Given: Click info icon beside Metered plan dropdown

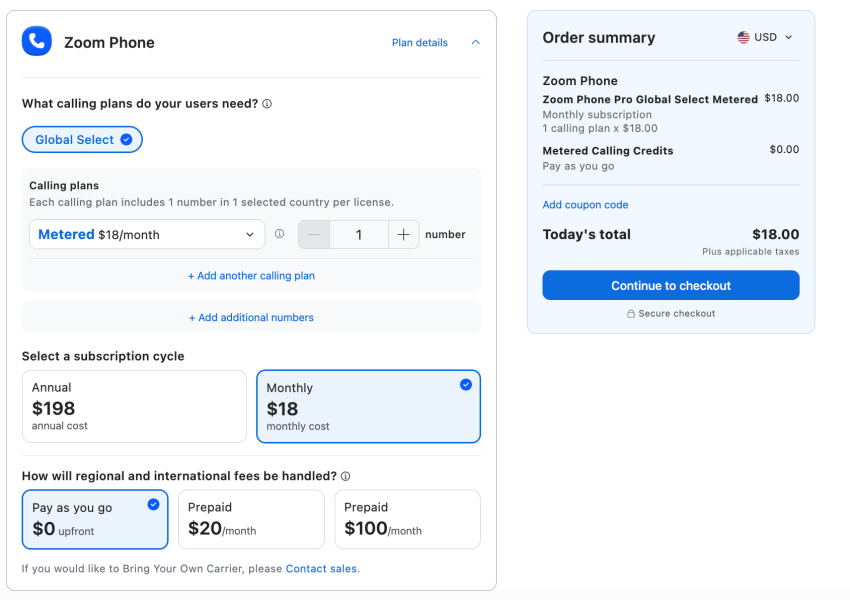Looking at the screenshot, I should pos(279,234).
